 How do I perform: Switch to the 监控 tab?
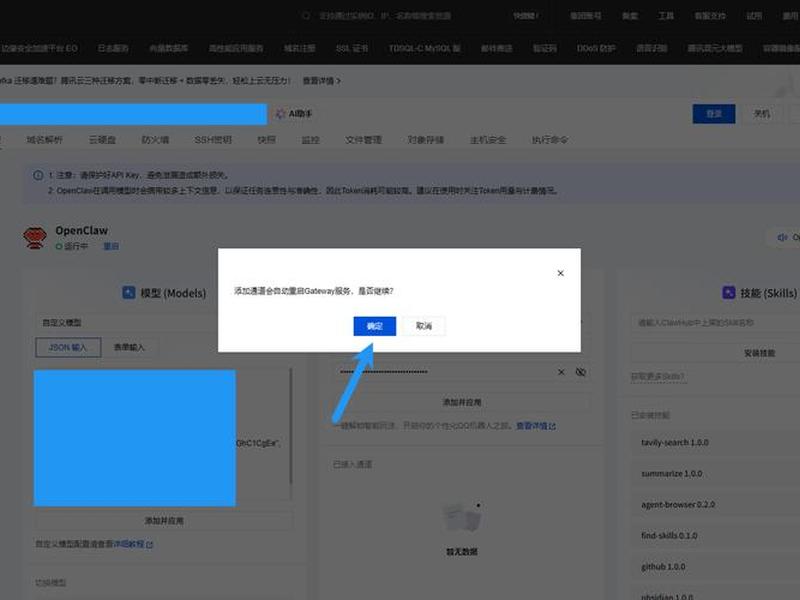310,140
